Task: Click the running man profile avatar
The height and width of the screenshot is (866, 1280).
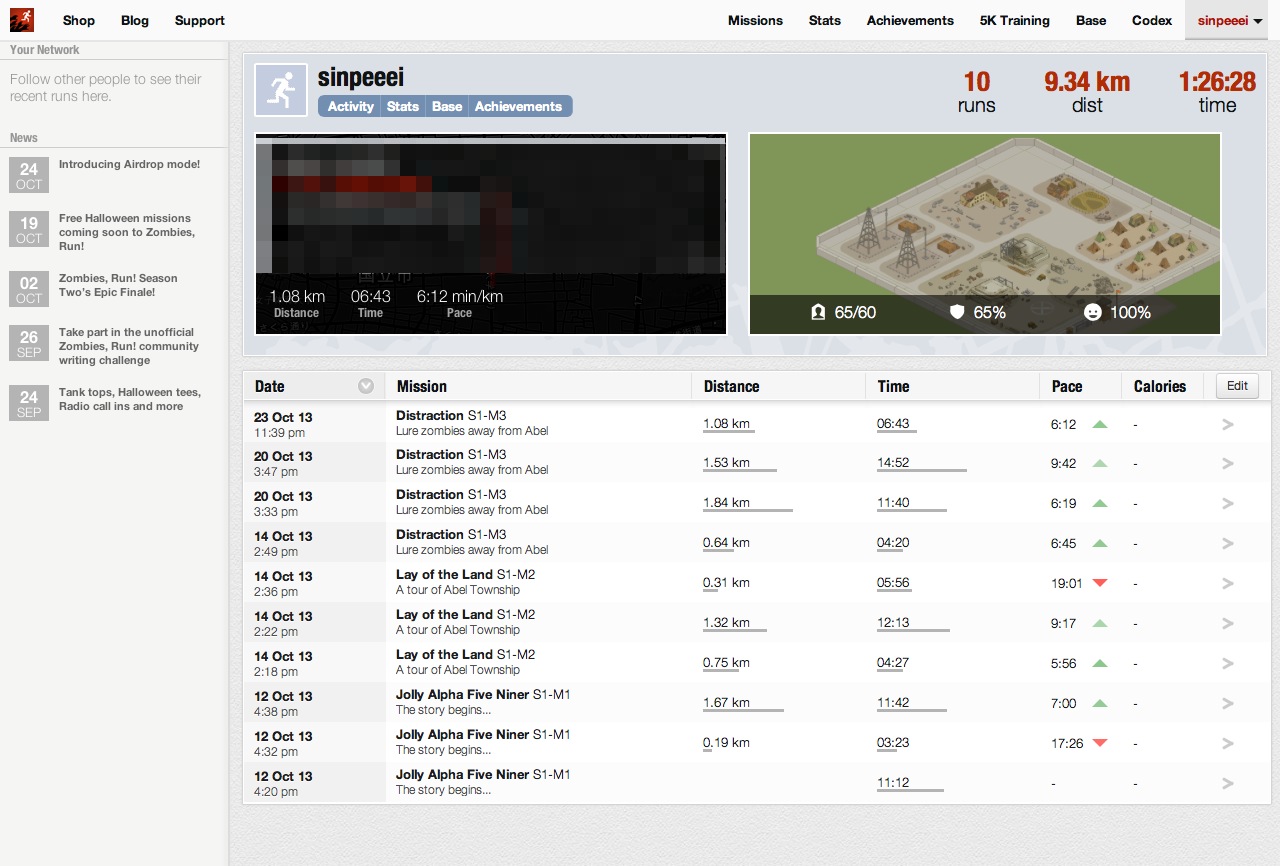Action: click(281, 90)
